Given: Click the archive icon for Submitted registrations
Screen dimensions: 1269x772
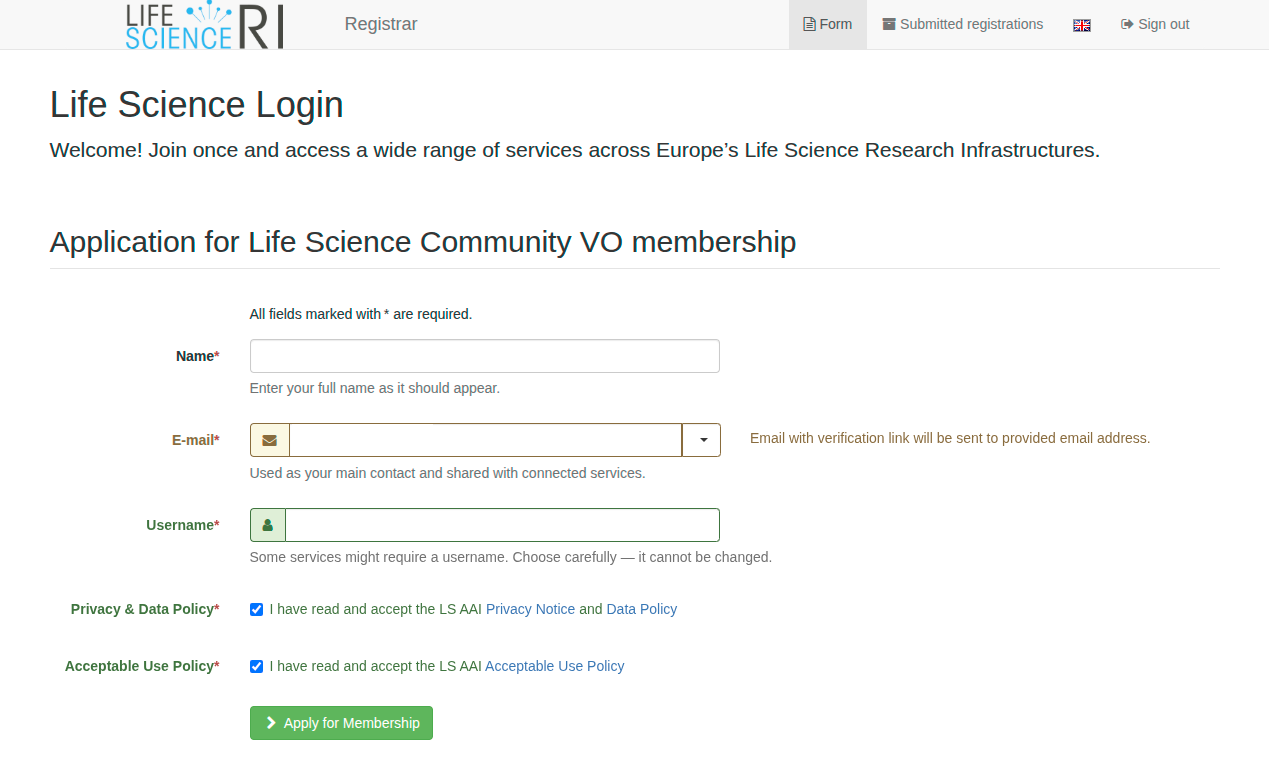Looking at the screenshot, I should [888, 24].
